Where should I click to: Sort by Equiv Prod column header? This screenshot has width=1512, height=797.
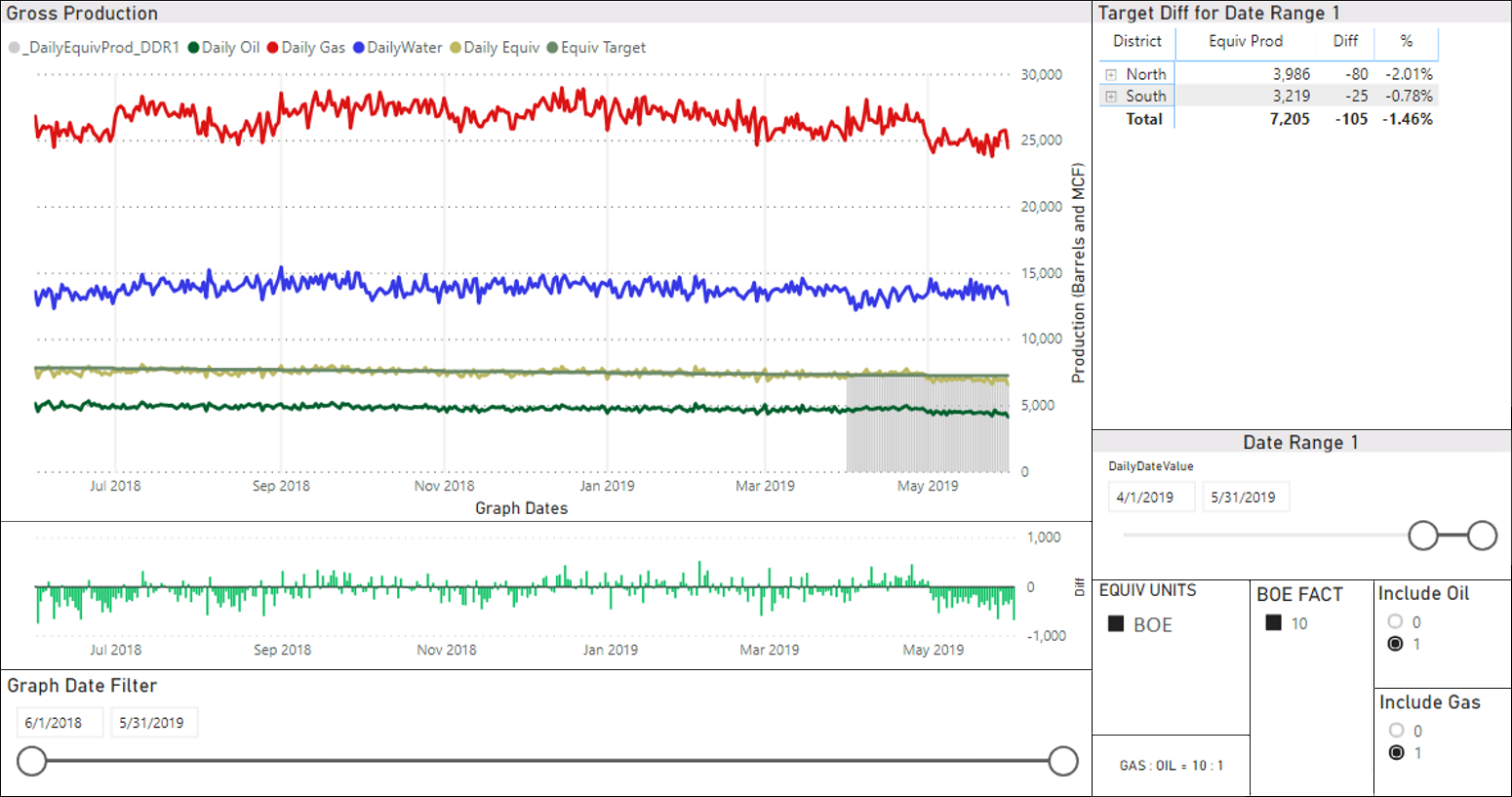(1245, 41)
